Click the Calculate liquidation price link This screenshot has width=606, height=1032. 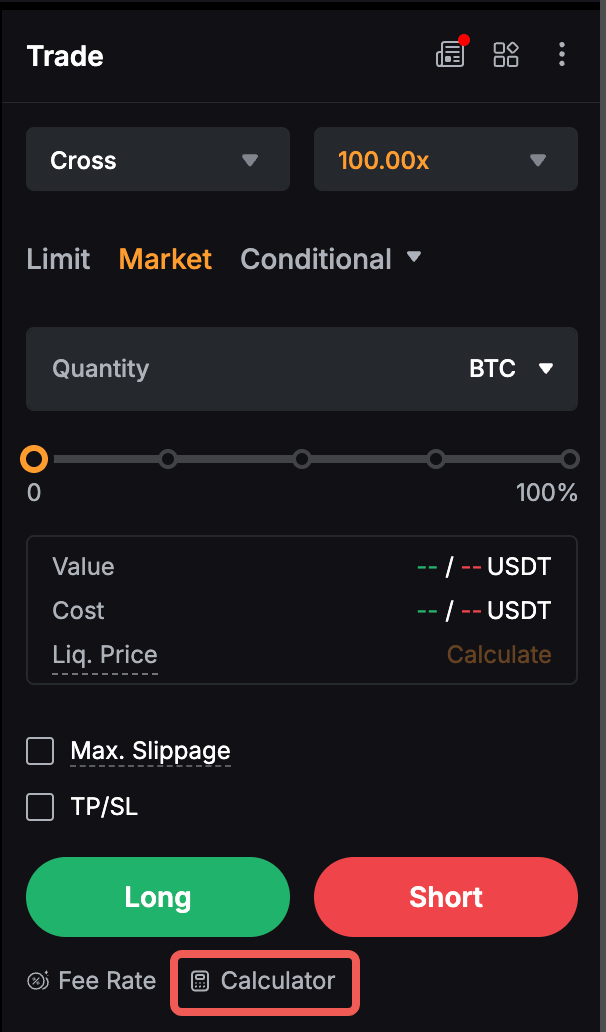(x=499, y=655)
